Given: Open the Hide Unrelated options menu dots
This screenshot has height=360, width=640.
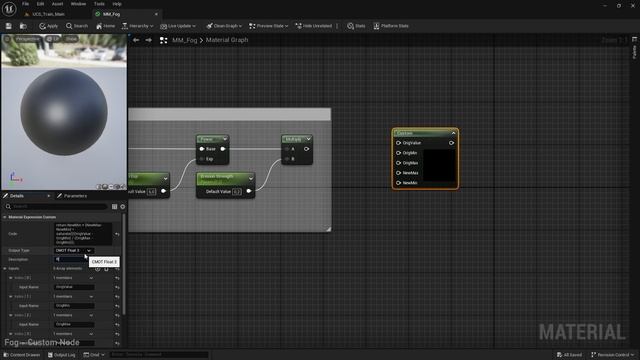Looking at the screenshot, I should pyautogui.click(x=337, y=26).
